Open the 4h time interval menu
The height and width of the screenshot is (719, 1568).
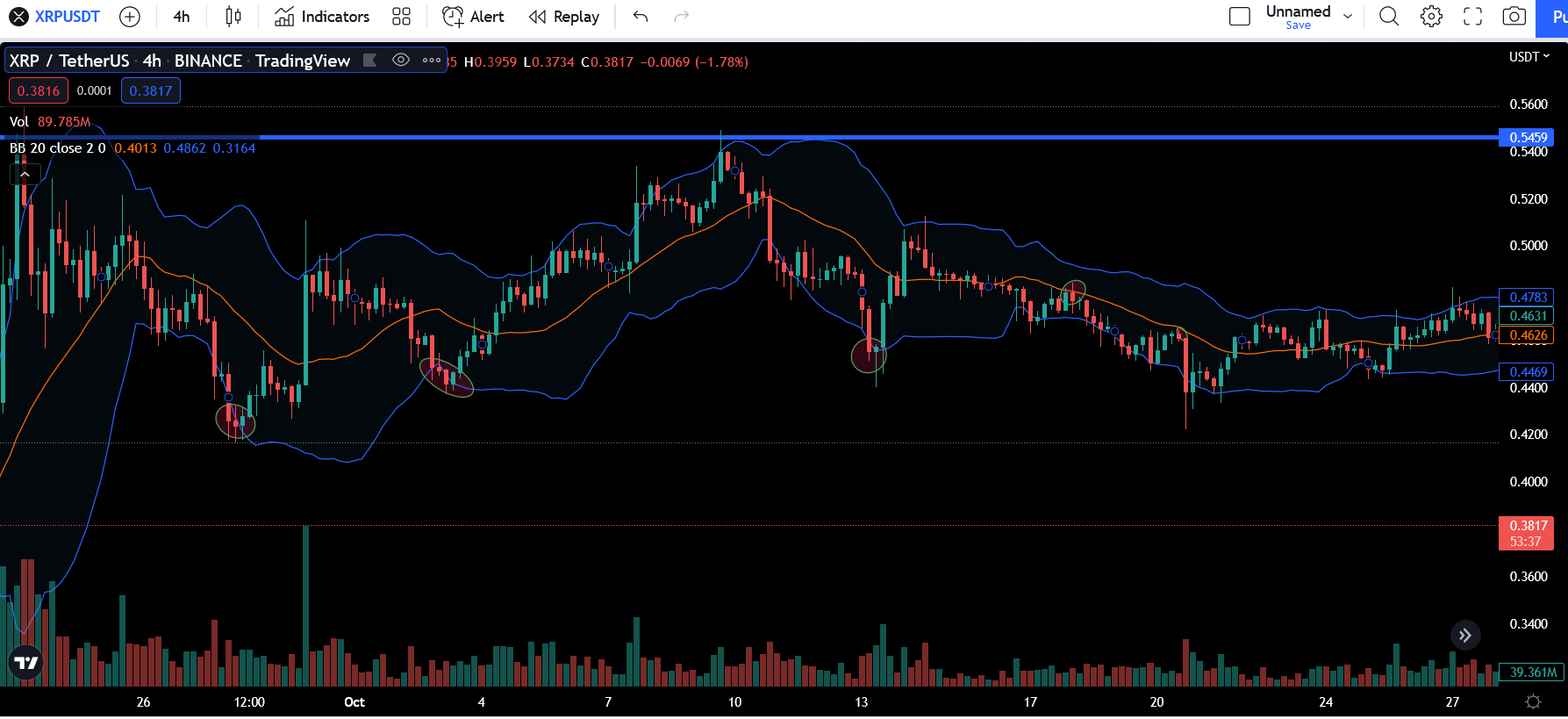click(182, 17)
